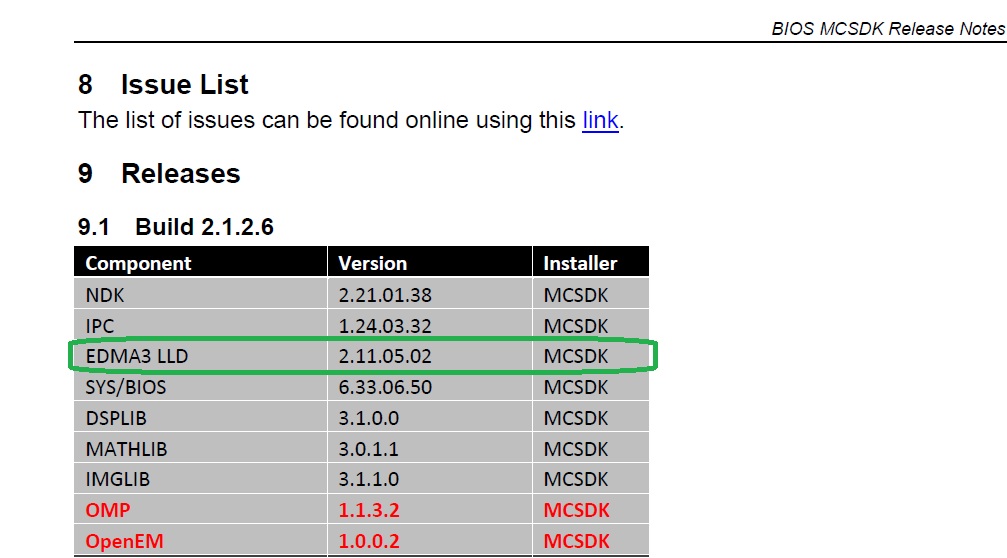Select version '2.21.01.38' cell
This screenshot has height=558, width=1007.
[x=430, y=294]
